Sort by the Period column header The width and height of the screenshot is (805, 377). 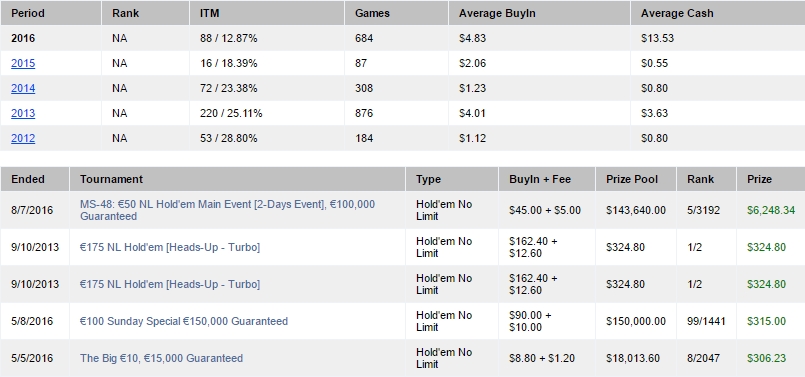tap(28, 13)
